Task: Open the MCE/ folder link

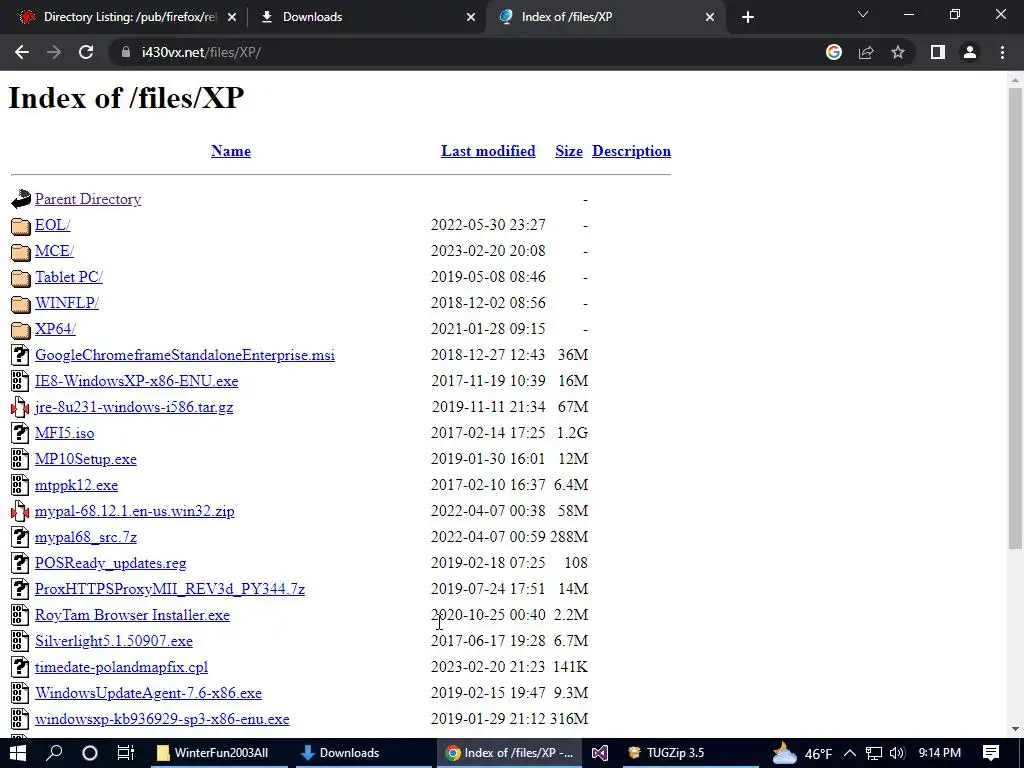Action: click(54, 251)
